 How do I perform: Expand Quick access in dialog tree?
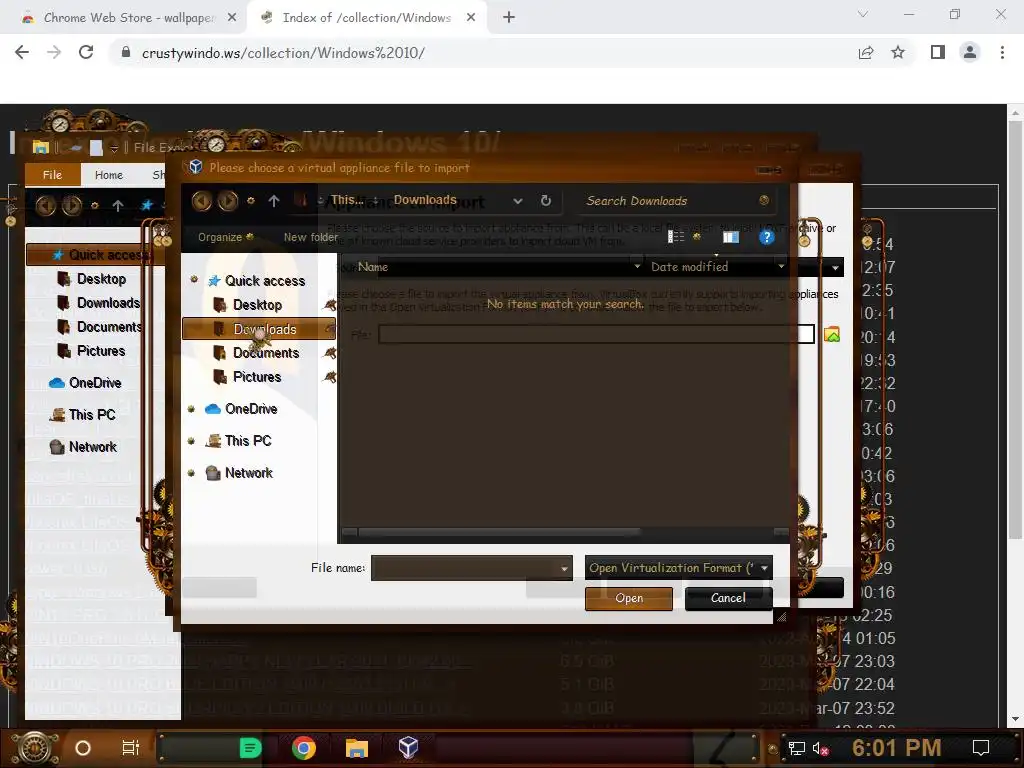[194, 280]
